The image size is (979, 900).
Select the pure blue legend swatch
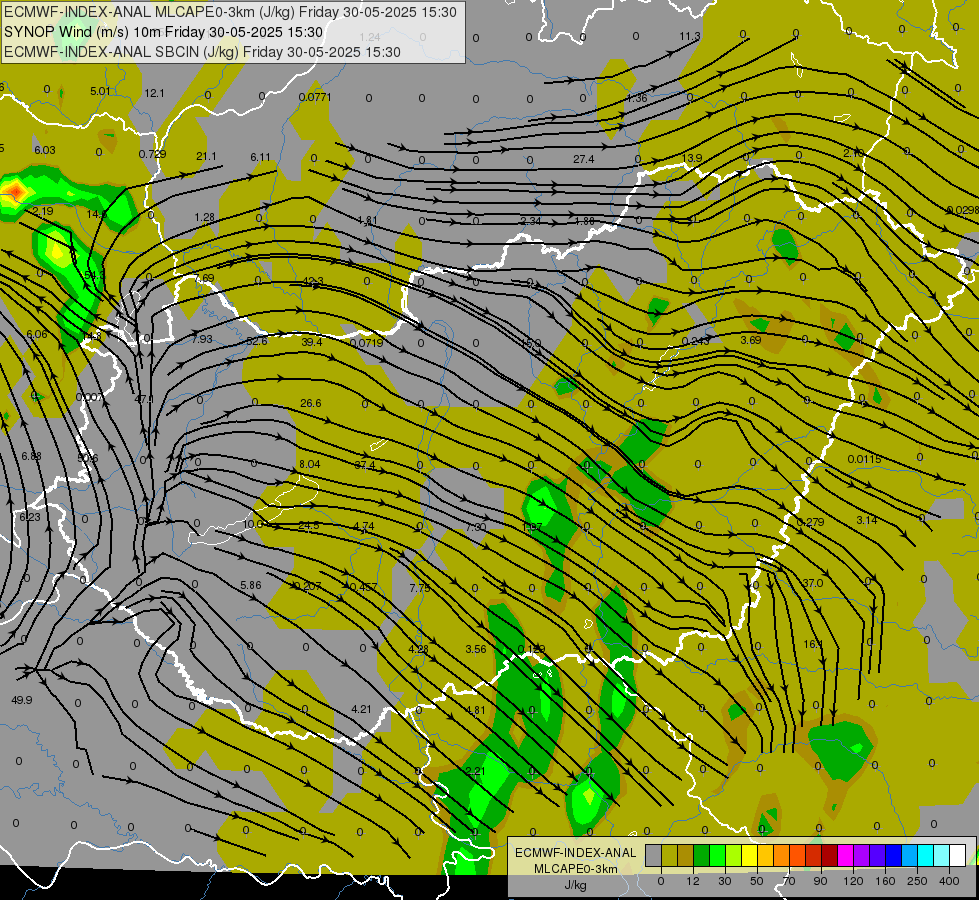[893, 855]
